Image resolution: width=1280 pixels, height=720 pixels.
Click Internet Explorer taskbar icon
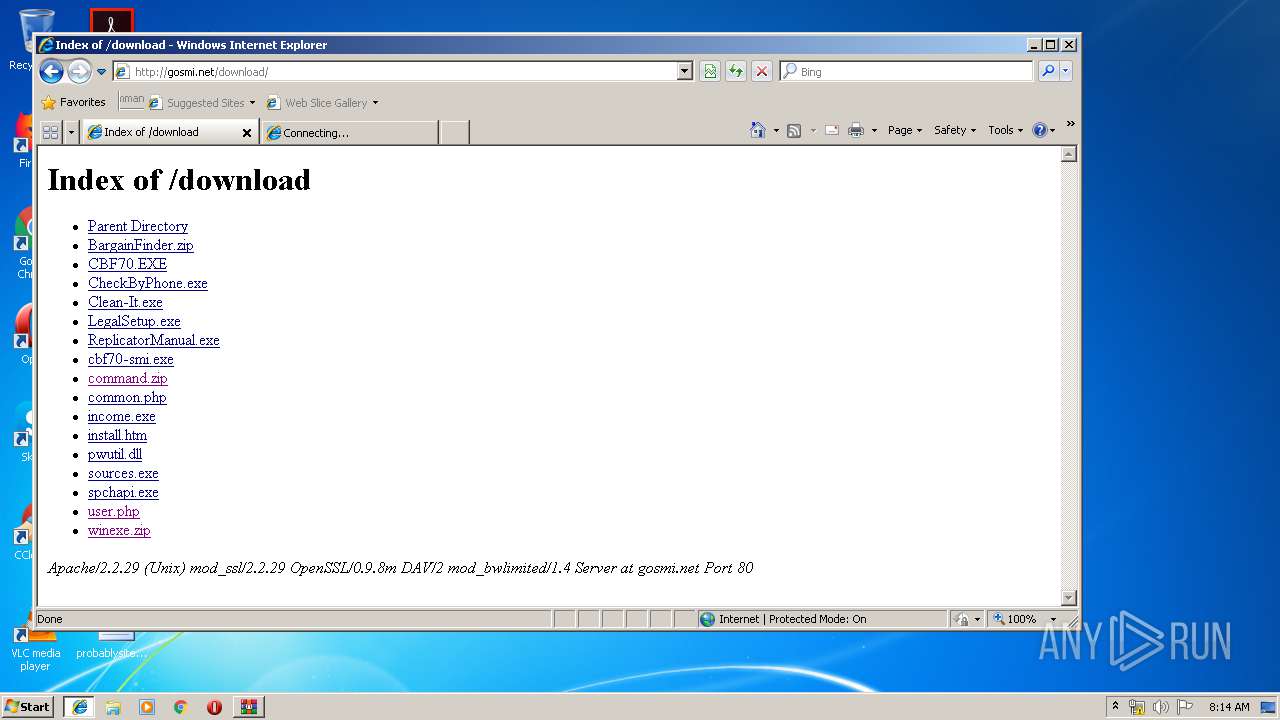[79, 707]
